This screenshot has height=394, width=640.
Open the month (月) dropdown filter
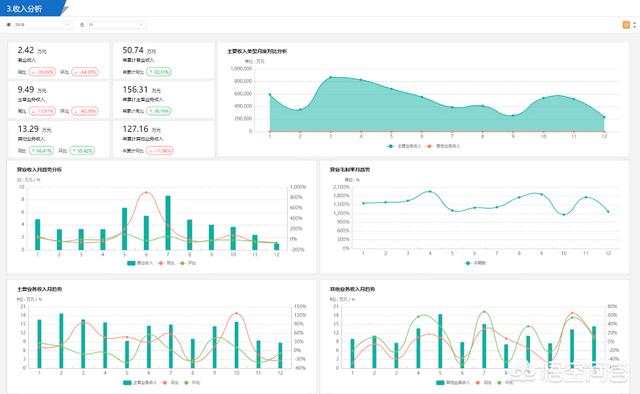tap(116, 25)
